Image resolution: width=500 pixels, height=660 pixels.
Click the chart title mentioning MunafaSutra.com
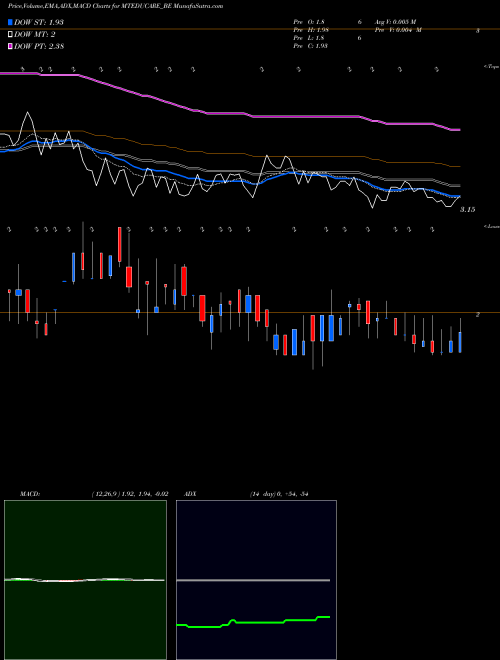click(x=115, y=6)
